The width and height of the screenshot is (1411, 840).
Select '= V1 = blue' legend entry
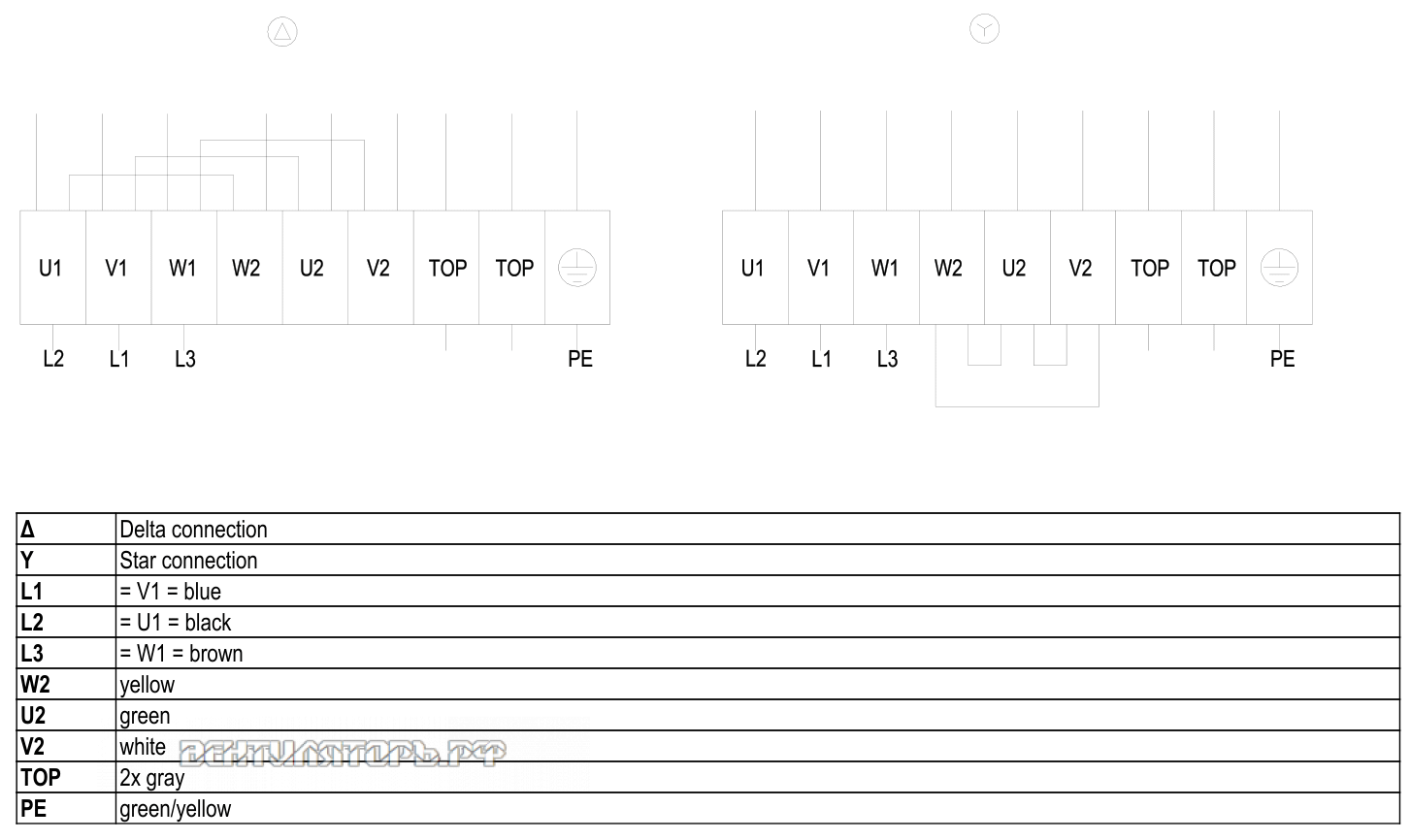(171, 592)
